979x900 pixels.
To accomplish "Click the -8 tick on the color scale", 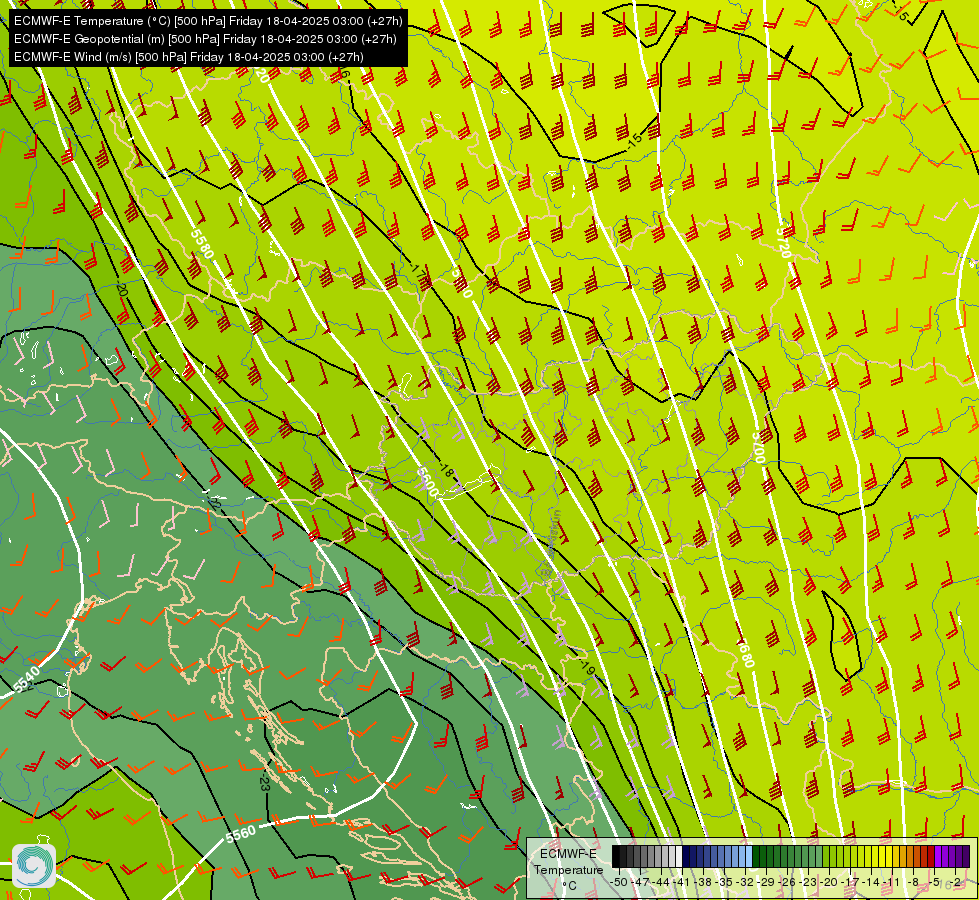I will [x=912, y=882].
